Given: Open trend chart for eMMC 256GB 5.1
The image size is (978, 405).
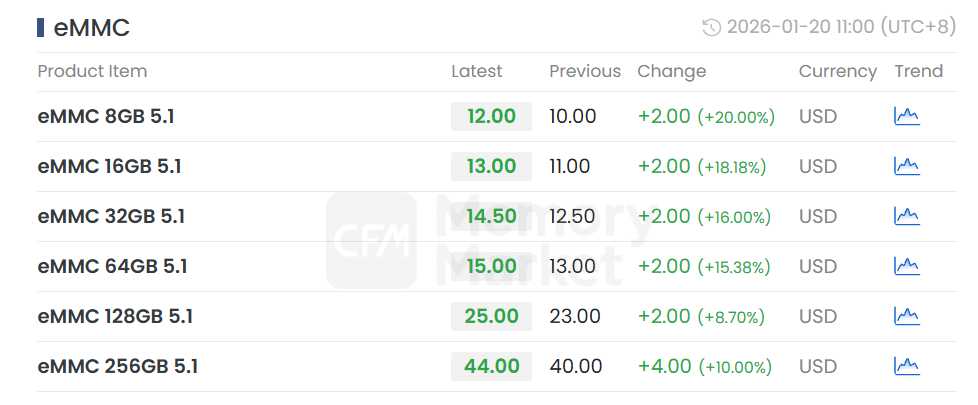Looking at the screenshot, I should (906, 366).
